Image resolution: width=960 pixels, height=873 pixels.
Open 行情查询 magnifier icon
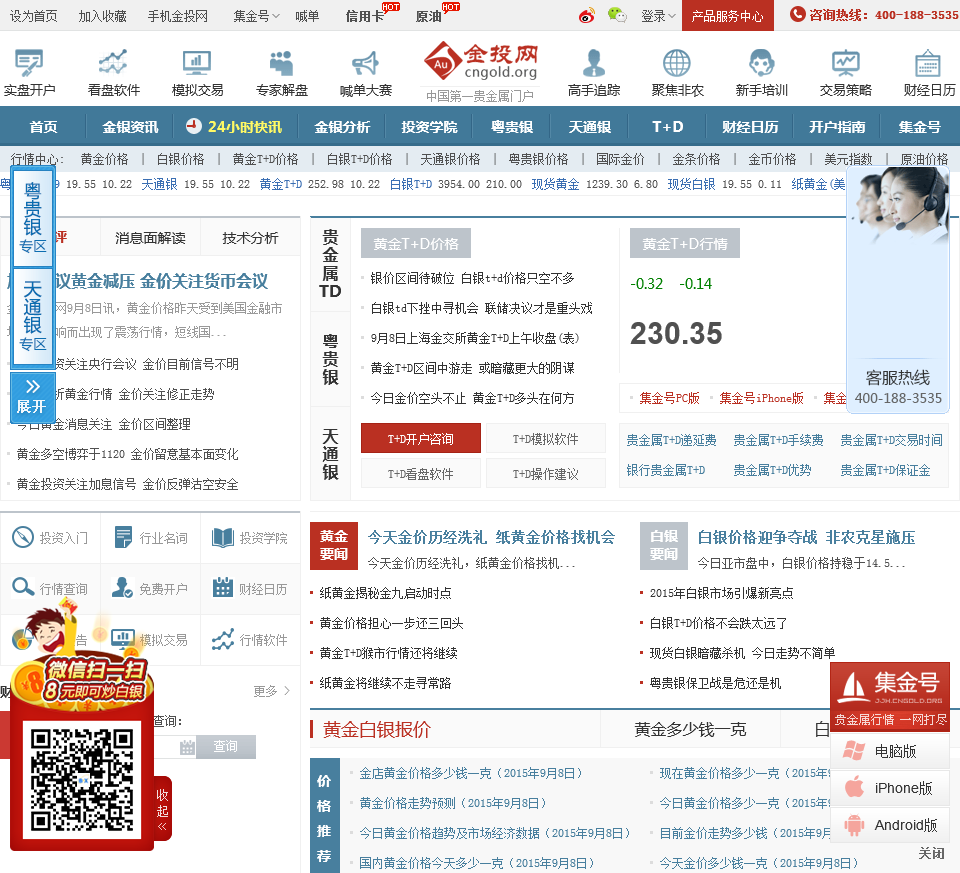pyautogui.click(x=23, y=587)
